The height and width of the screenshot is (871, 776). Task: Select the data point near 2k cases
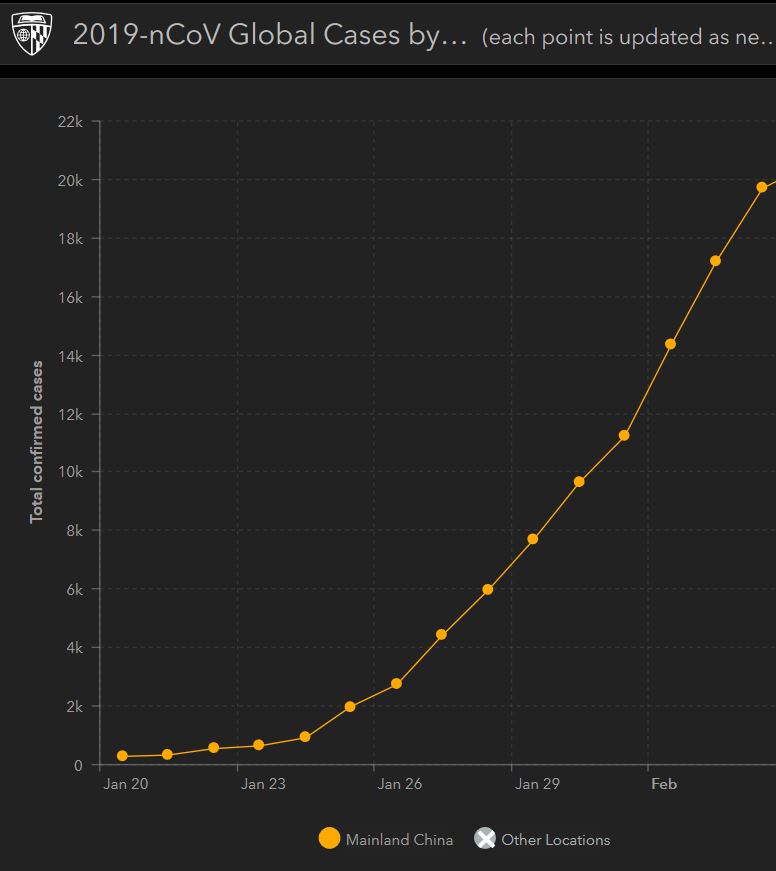(x=350, y=707)
